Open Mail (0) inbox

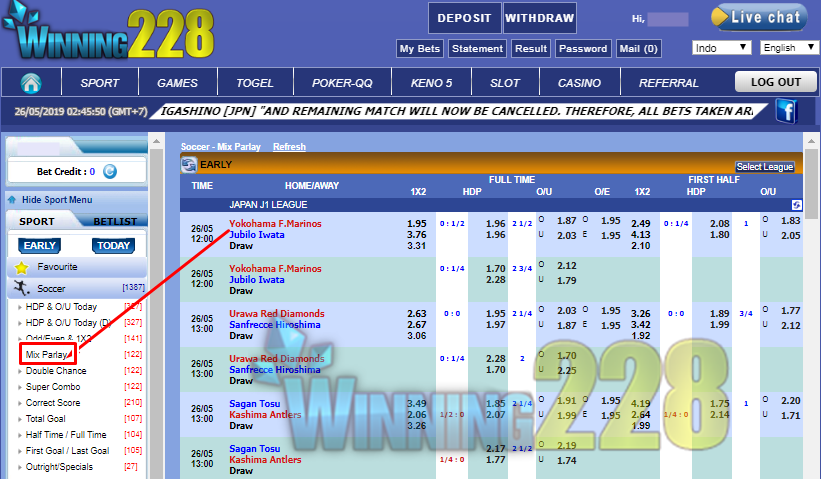(x=638, y=49)
